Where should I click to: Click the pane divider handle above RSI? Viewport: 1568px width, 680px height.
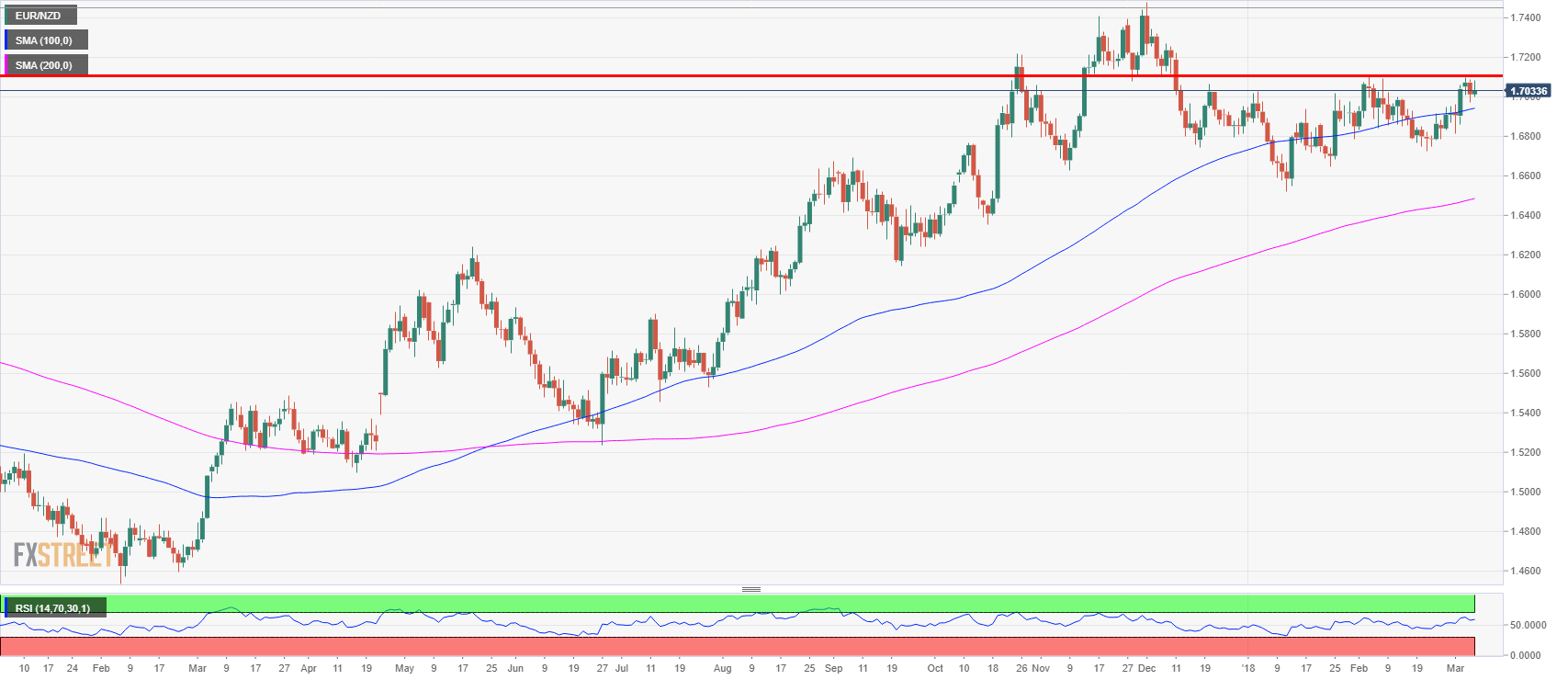pos(751,589)
